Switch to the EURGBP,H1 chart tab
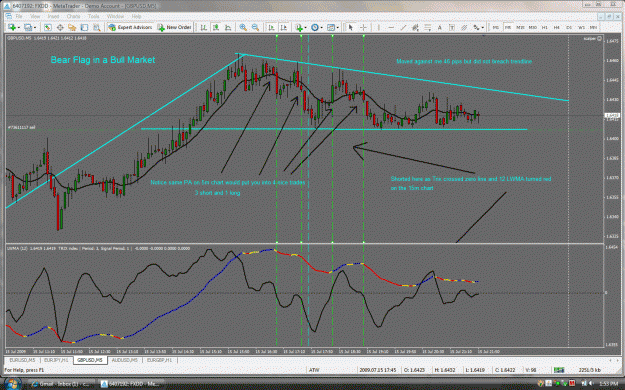Viewport: 625px width, 390px height. [159, 360]
